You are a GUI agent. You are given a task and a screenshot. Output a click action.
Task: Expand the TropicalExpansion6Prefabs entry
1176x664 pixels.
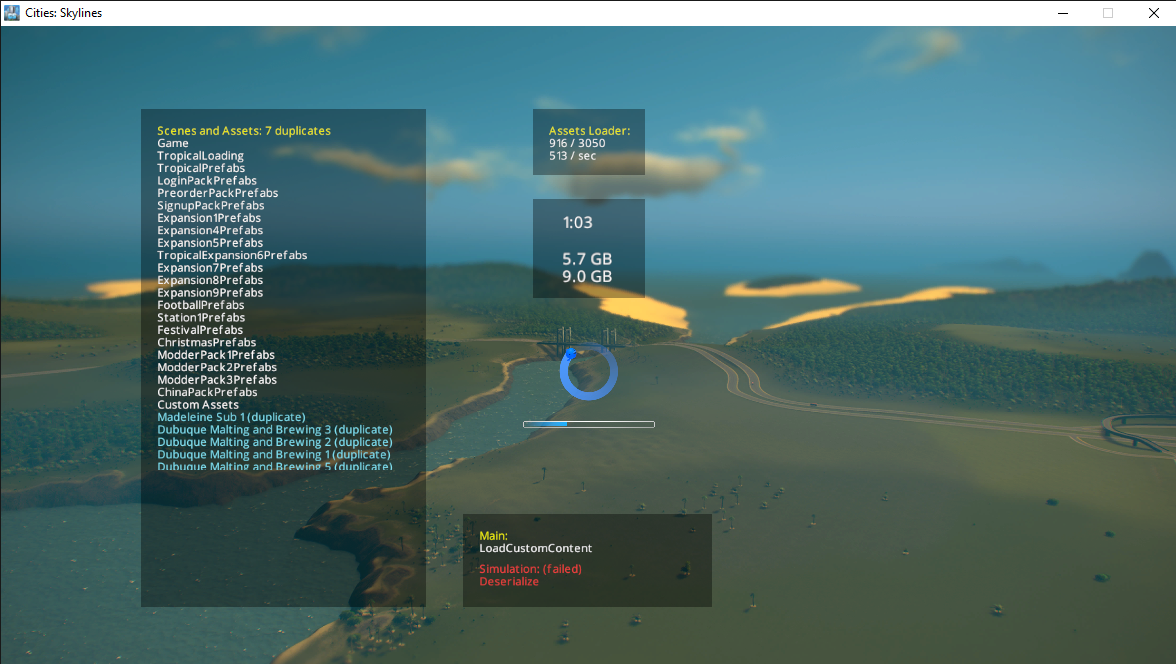(x=232, y=254)
